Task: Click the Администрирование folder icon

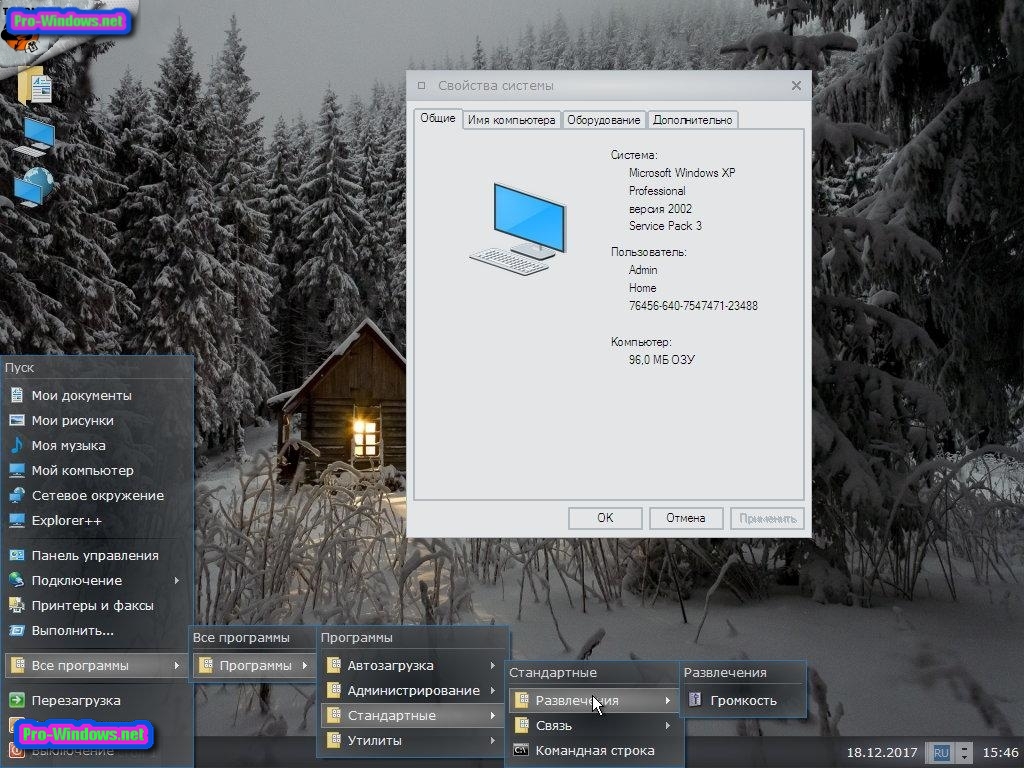Action: tap(334, 690)
